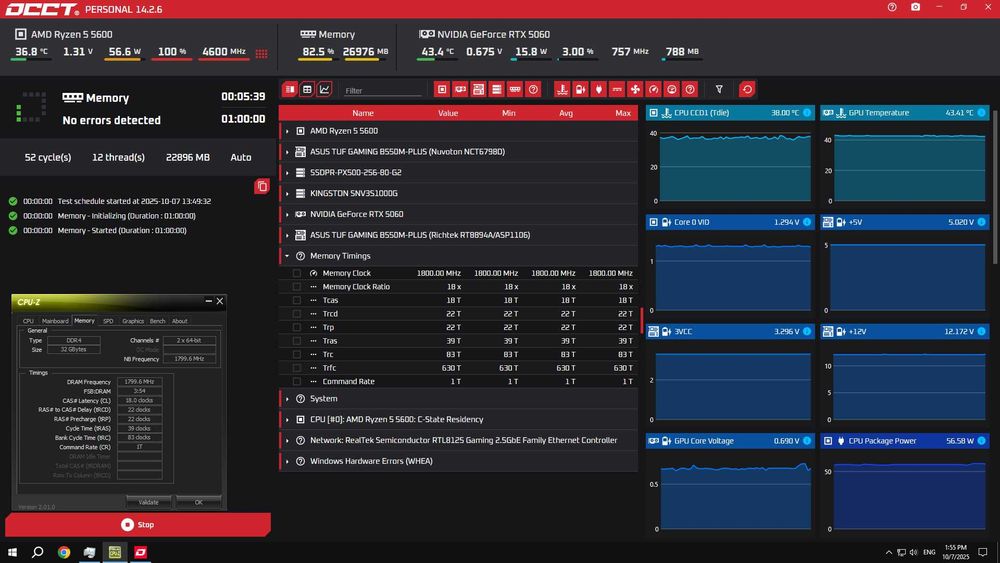The height and width of the screenshot is (563, 1000).
Task: Tick the Trc row checkbox
Action: pos(297,355)
